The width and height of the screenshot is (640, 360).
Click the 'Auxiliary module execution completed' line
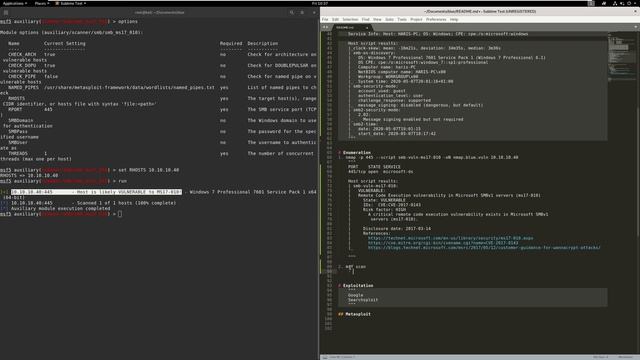pos(60,209)
